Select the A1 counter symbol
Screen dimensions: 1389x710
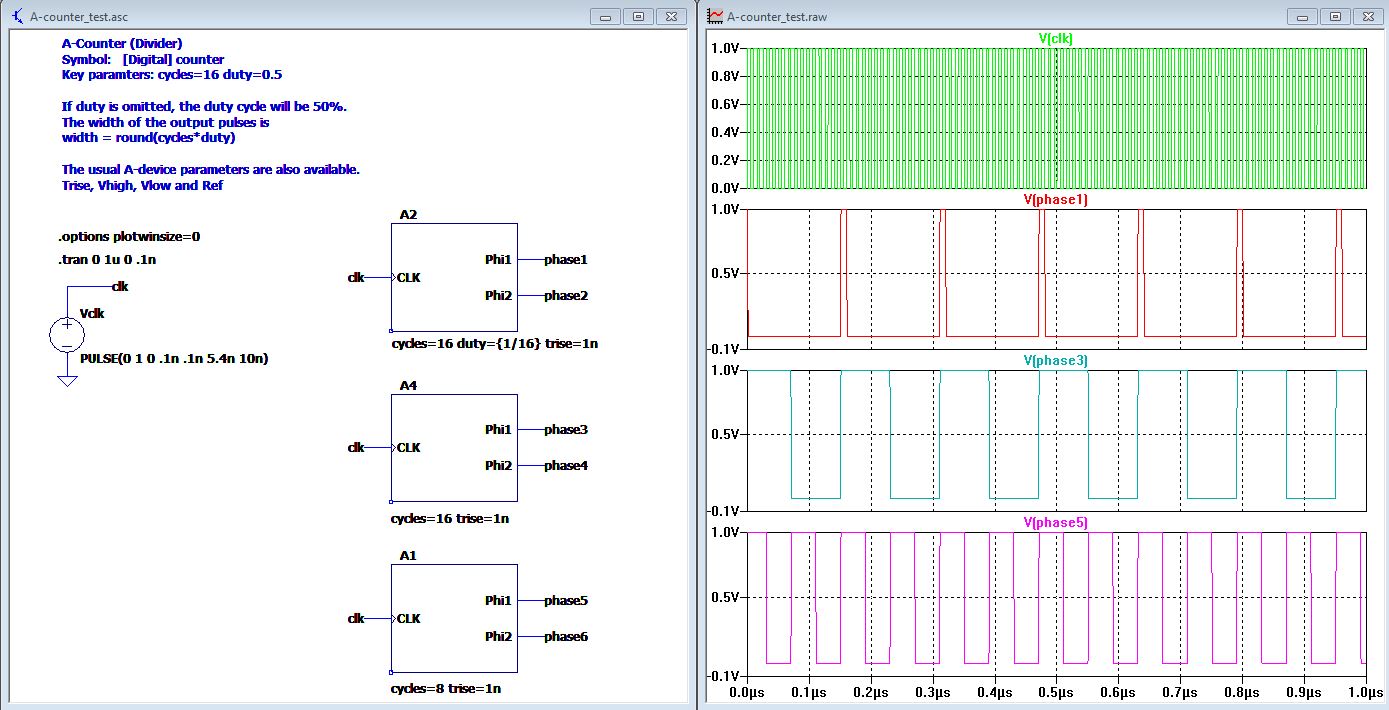(453, 618)
